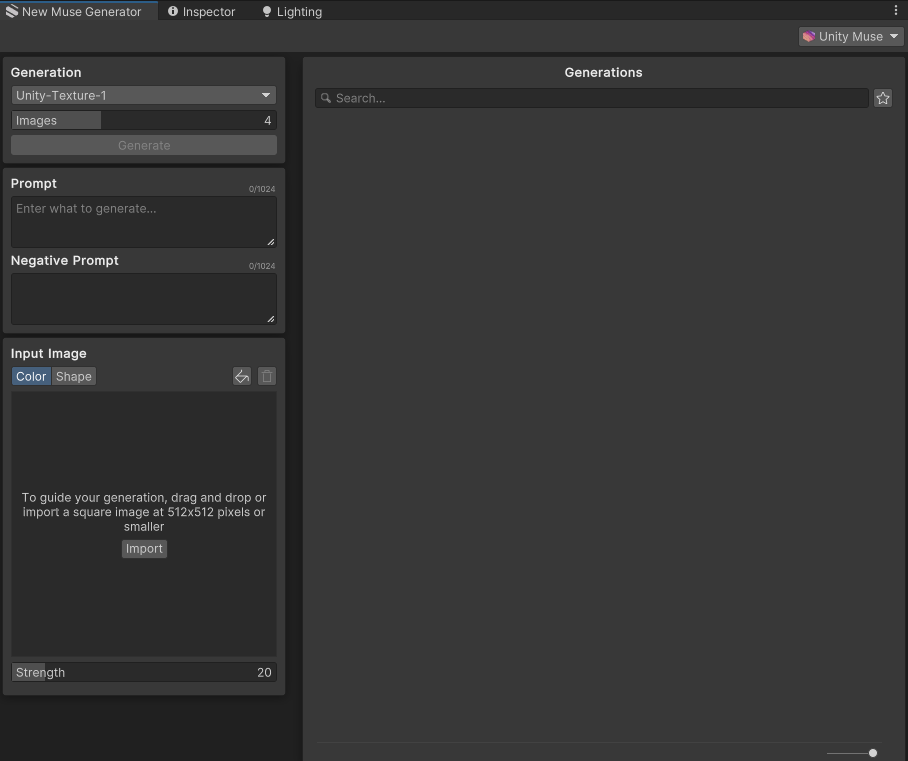Click the trash delete icon in Input Image
Image resolution: width=908 pixels, height=761 pixels.
tap(267, 376)
